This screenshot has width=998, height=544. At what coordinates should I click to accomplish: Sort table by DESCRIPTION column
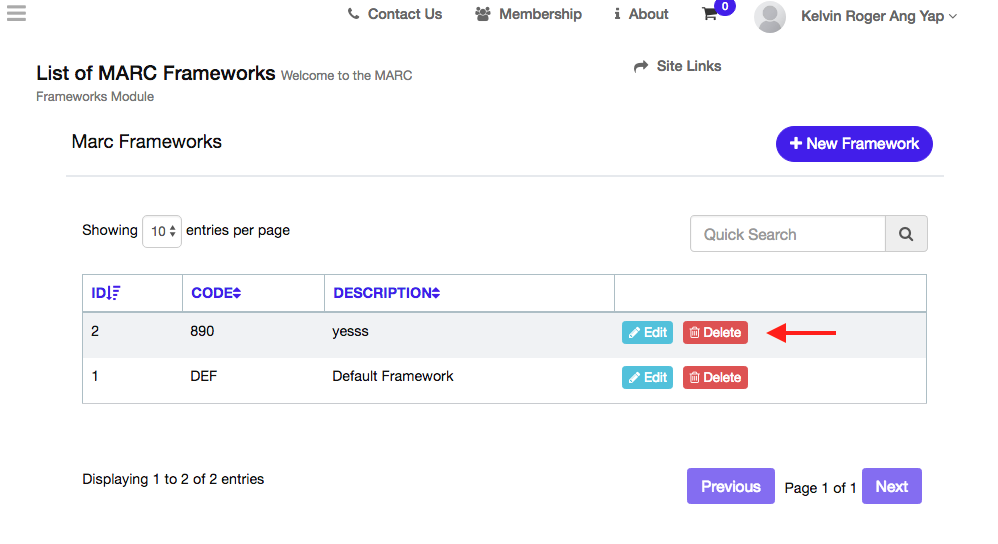(x=386, y=293)
